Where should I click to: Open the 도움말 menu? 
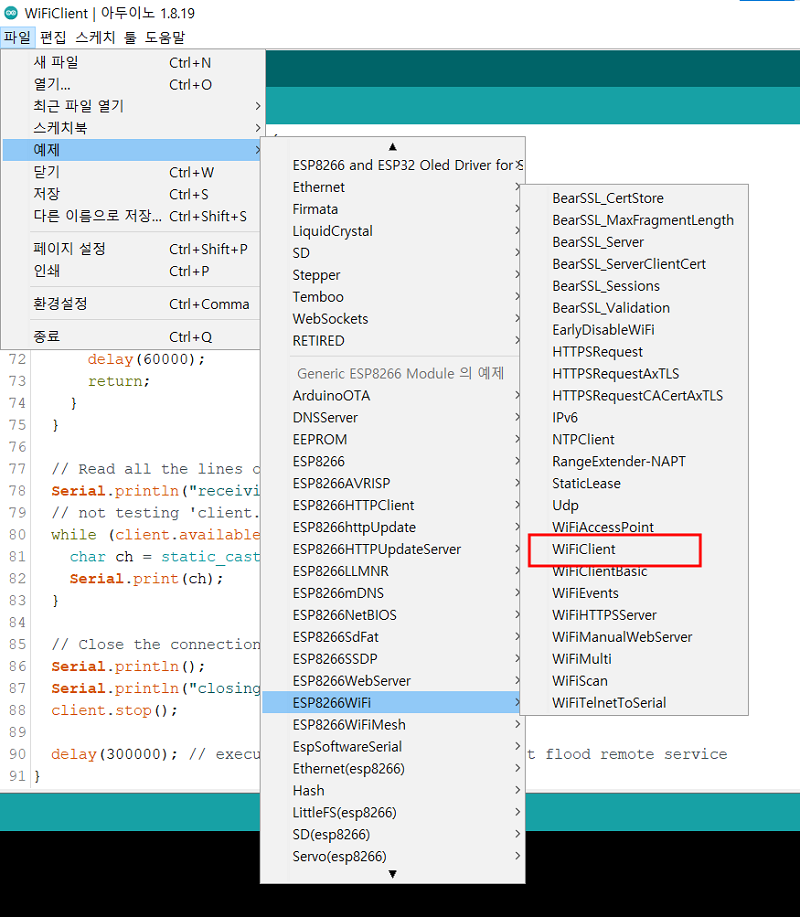tap(165, 37)
